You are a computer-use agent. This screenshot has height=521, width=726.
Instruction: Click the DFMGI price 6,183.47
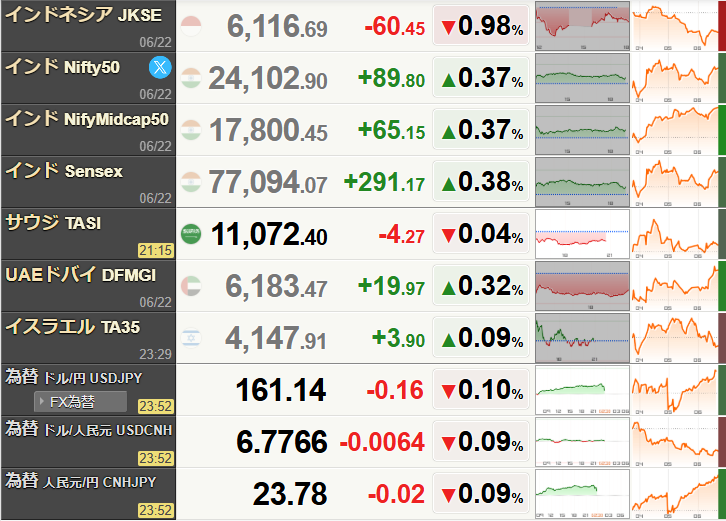[277, 286]
